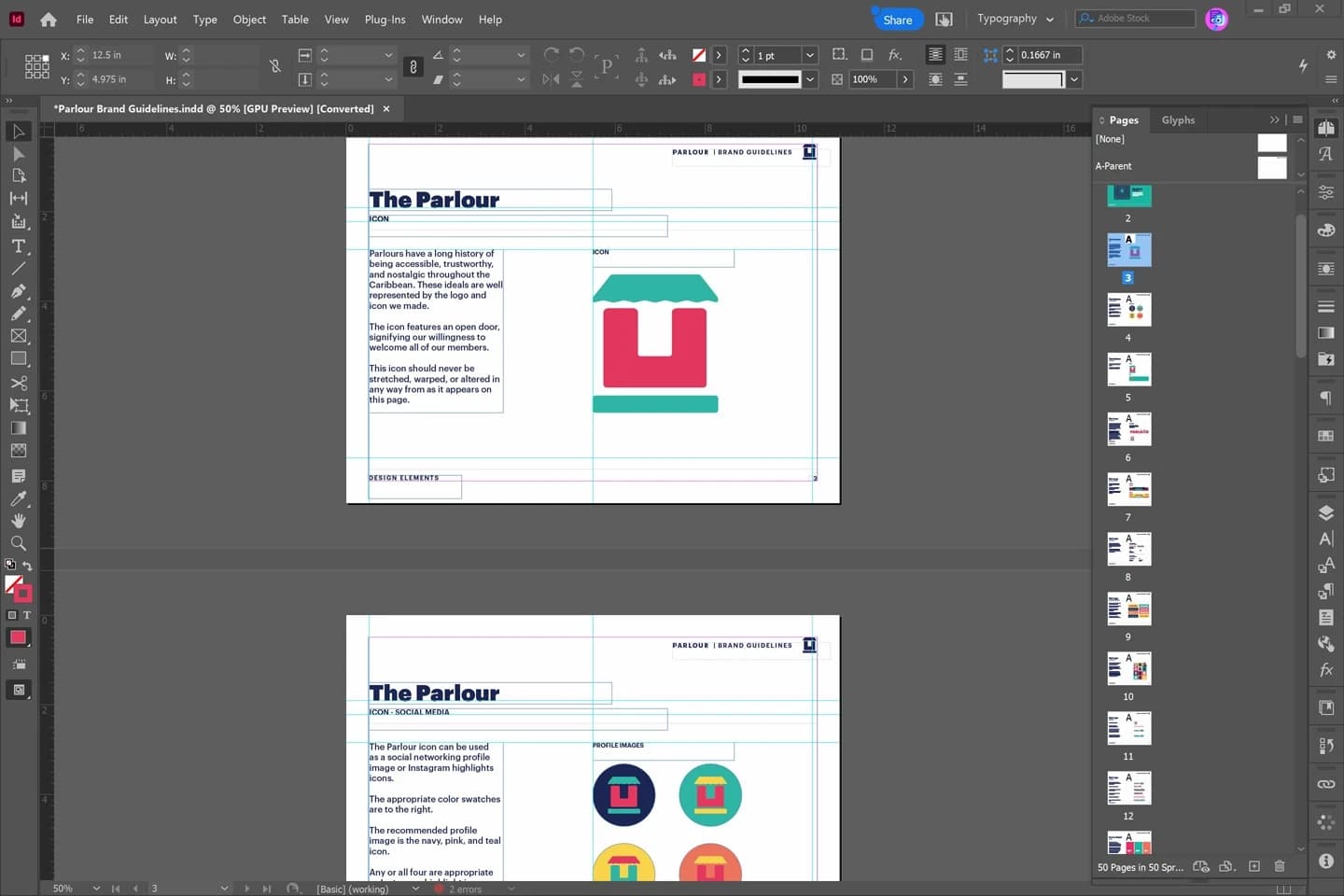
Task: Select the Zoom tool
Action: tap(18, 543)
